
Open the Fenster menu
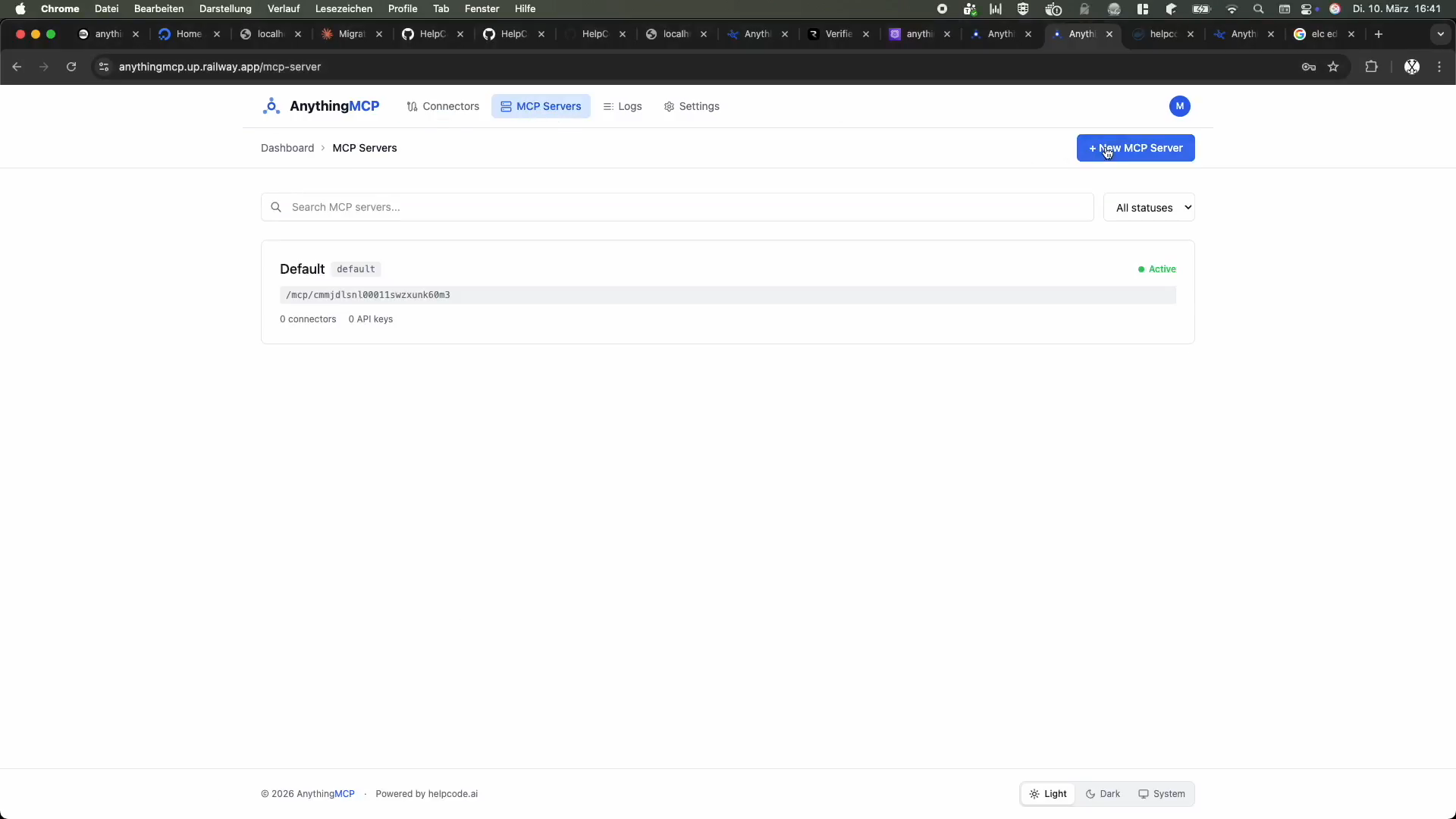[482, 9]
